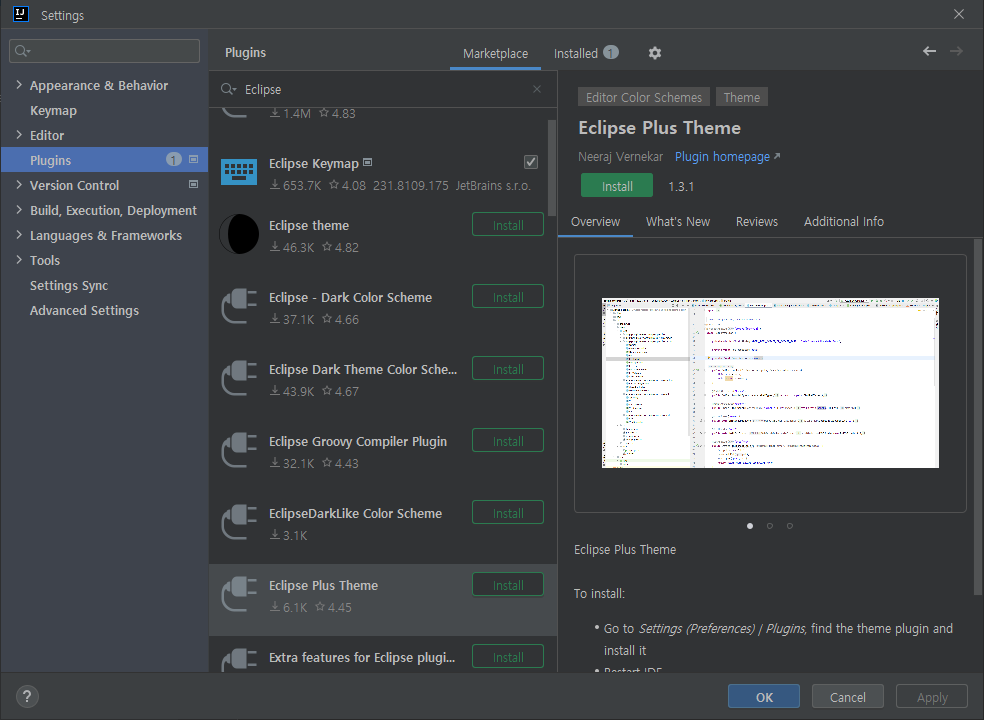Click the Apply button
The height and width of the screenshot is (720, 984).
click(932, 697)
